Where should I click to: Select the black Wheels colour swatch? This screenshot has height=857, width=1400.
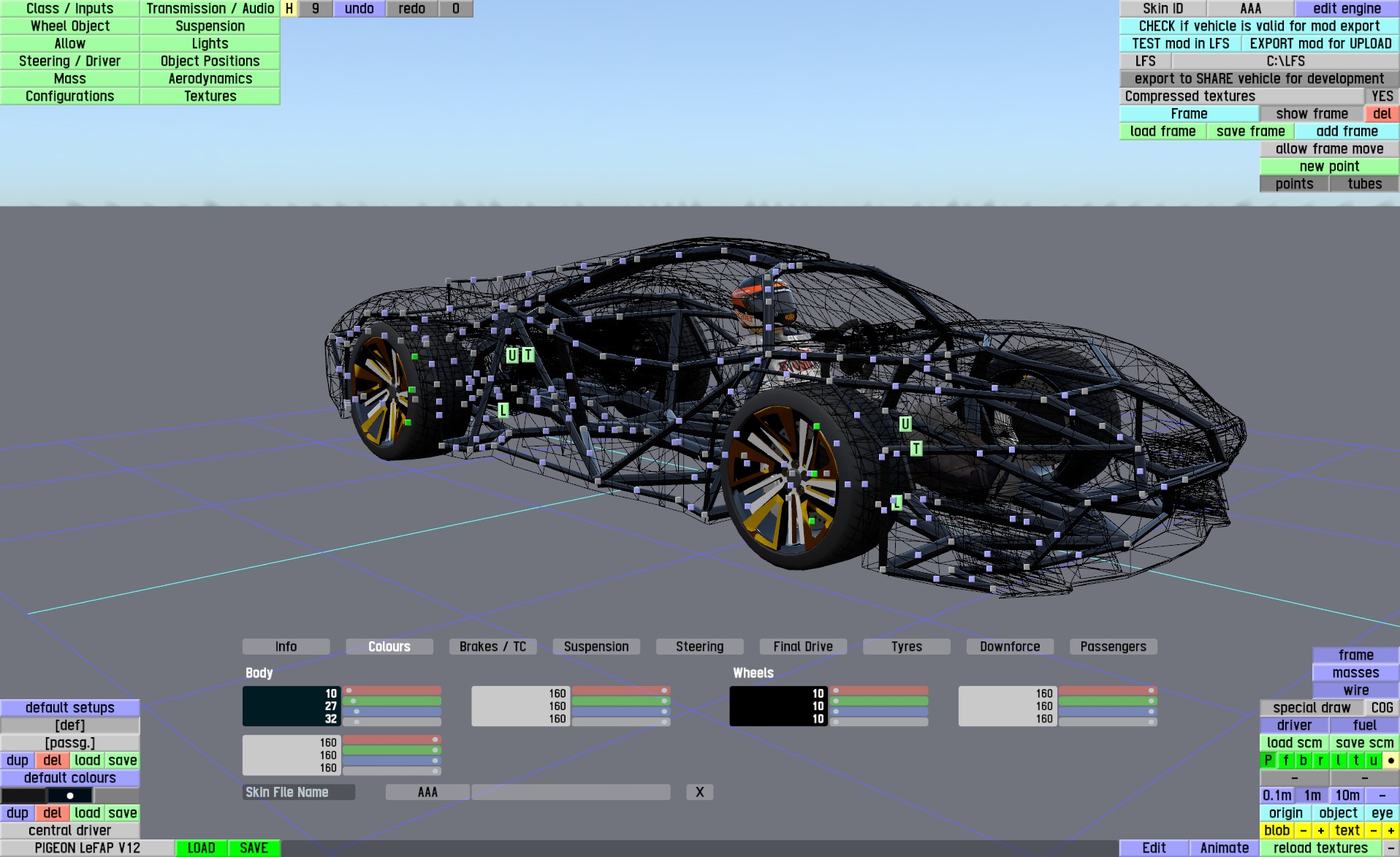778,706
